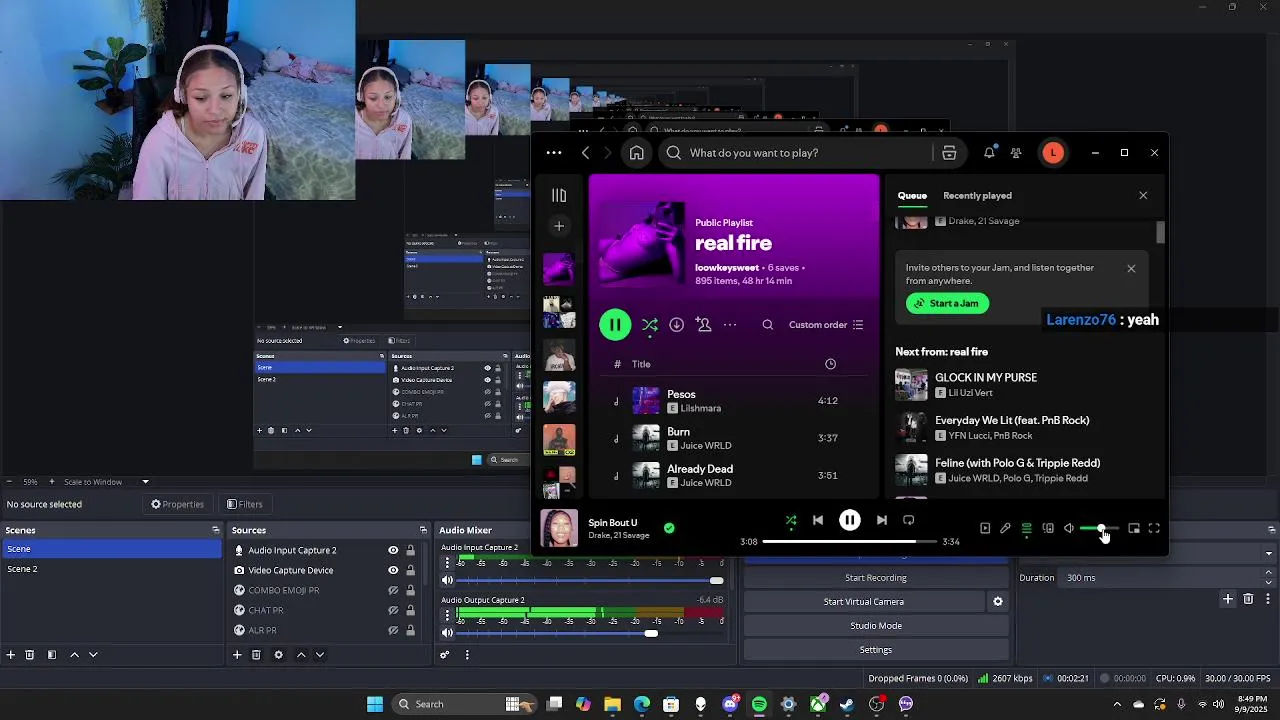Open scene filters icon in OBS Scenes panel
The image size is (1280, 720).
click(52, 655)
